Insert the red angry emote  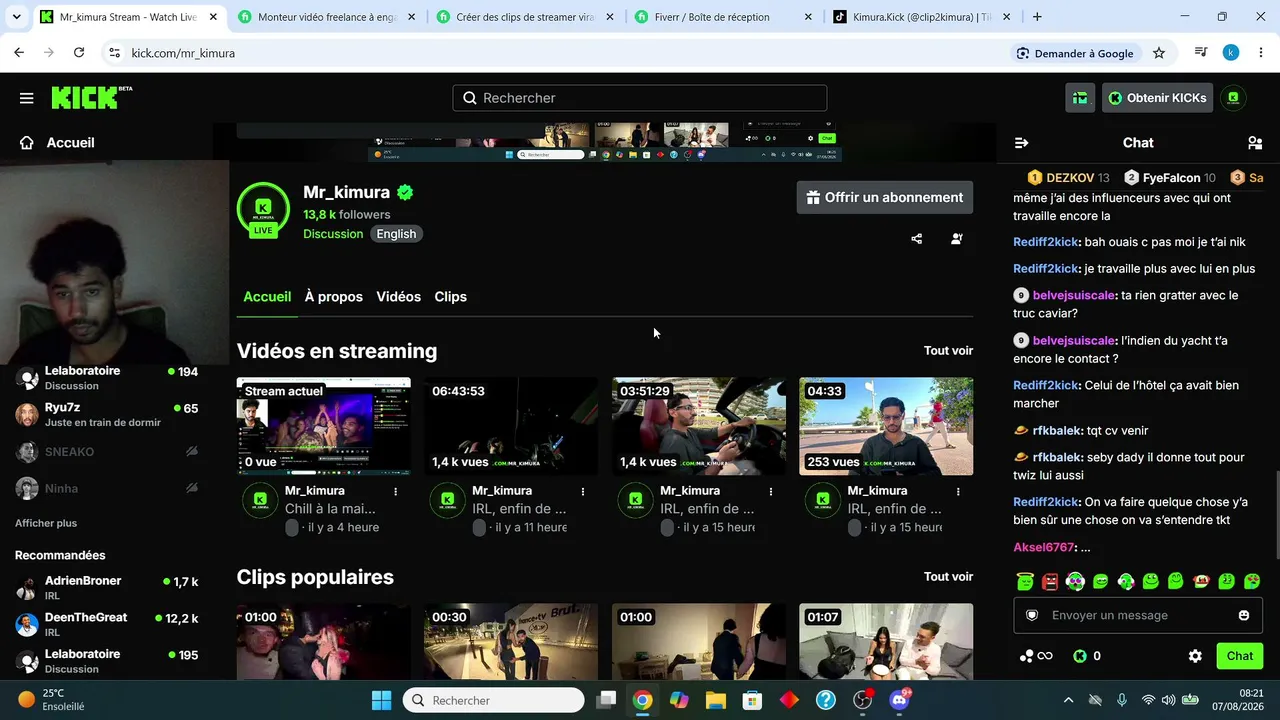[x=1050, y=581]
